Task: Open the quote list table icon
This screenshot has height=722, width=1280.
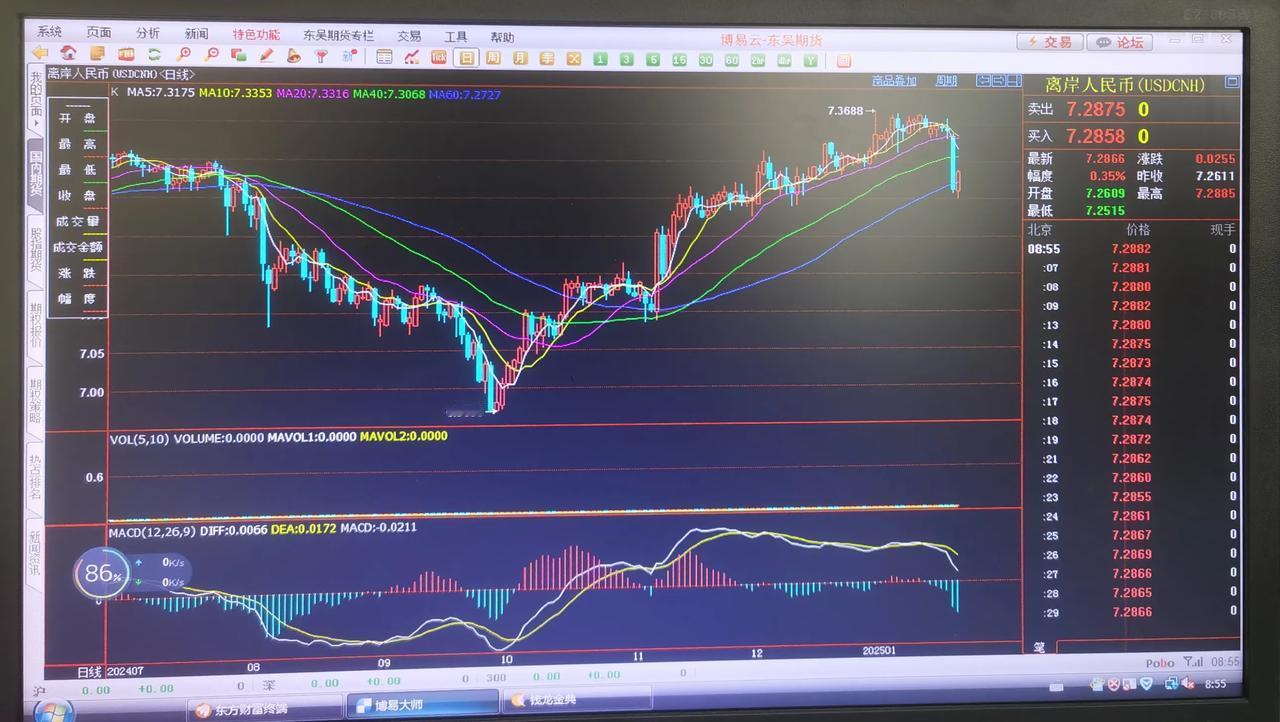Action: click(384, 57)
